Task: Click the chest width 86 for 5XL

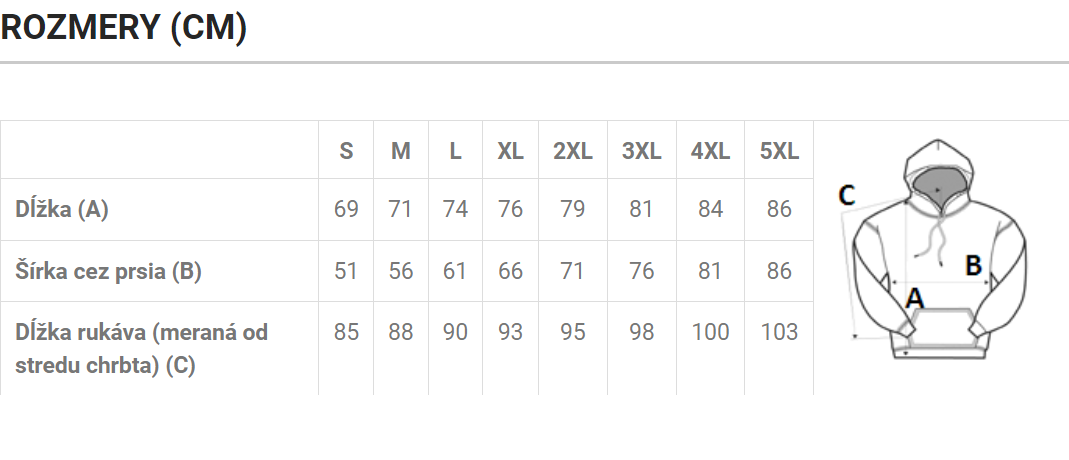Action: coord(779,271)
